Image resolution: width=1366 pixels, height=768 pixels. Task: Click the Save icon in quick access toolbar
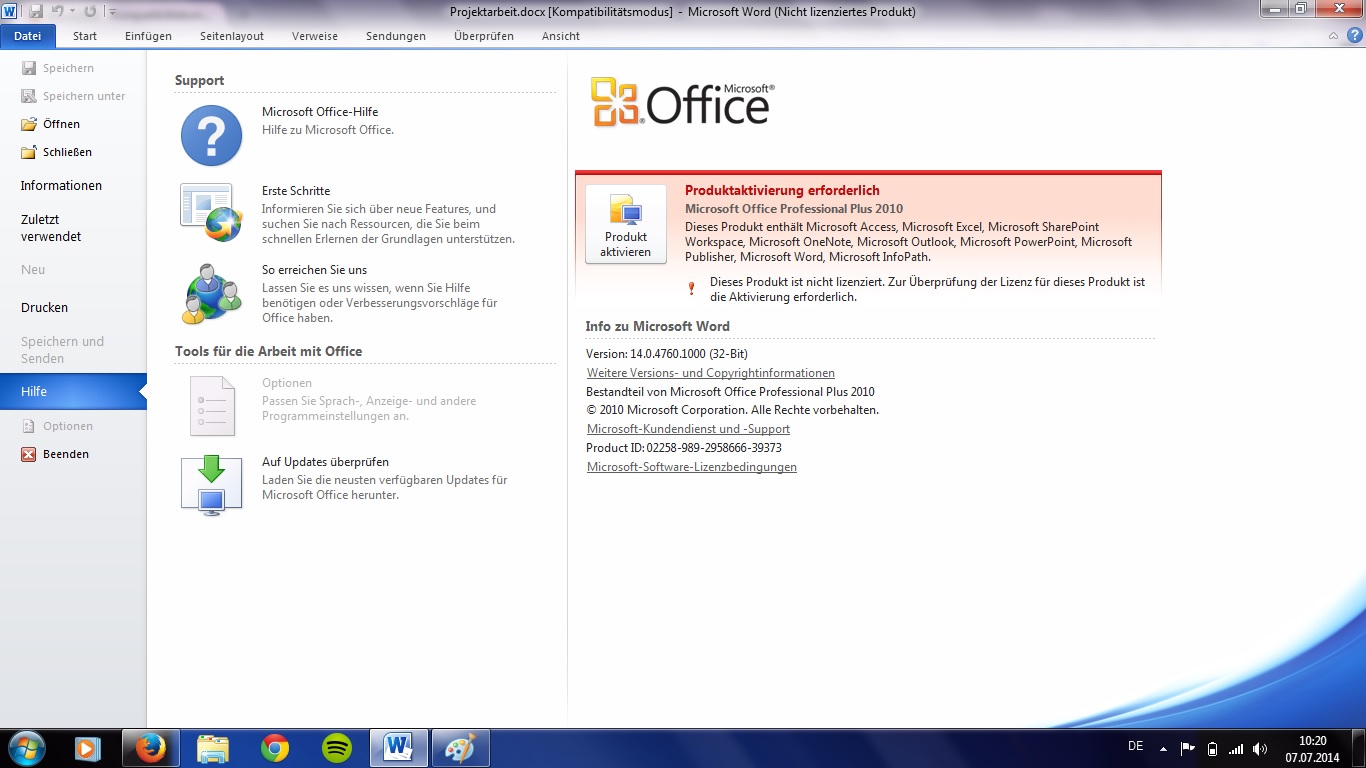point(36,11)
